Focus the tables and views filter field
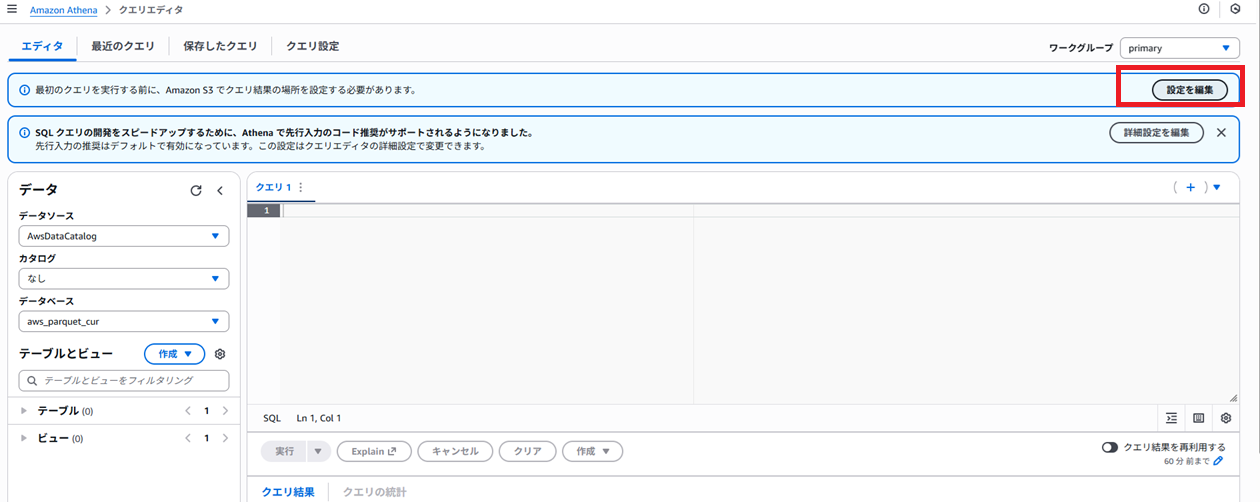 [x=124, y=380]
